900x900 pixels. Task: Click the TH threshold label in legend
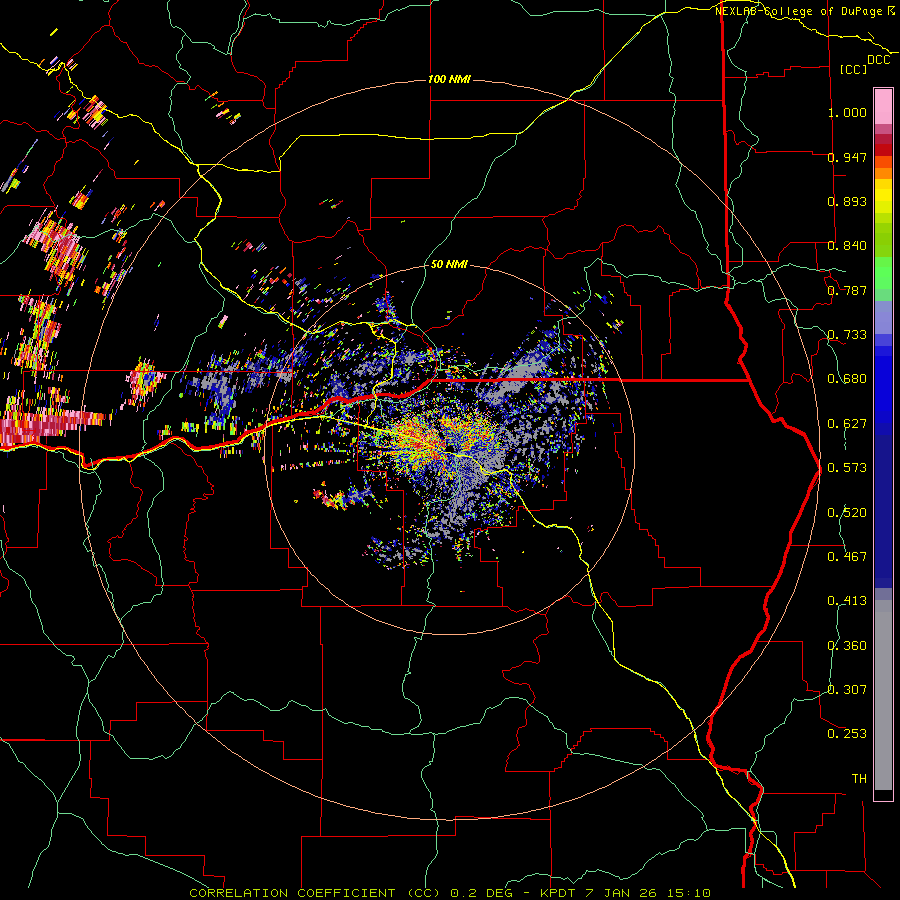tap(859, 779)
